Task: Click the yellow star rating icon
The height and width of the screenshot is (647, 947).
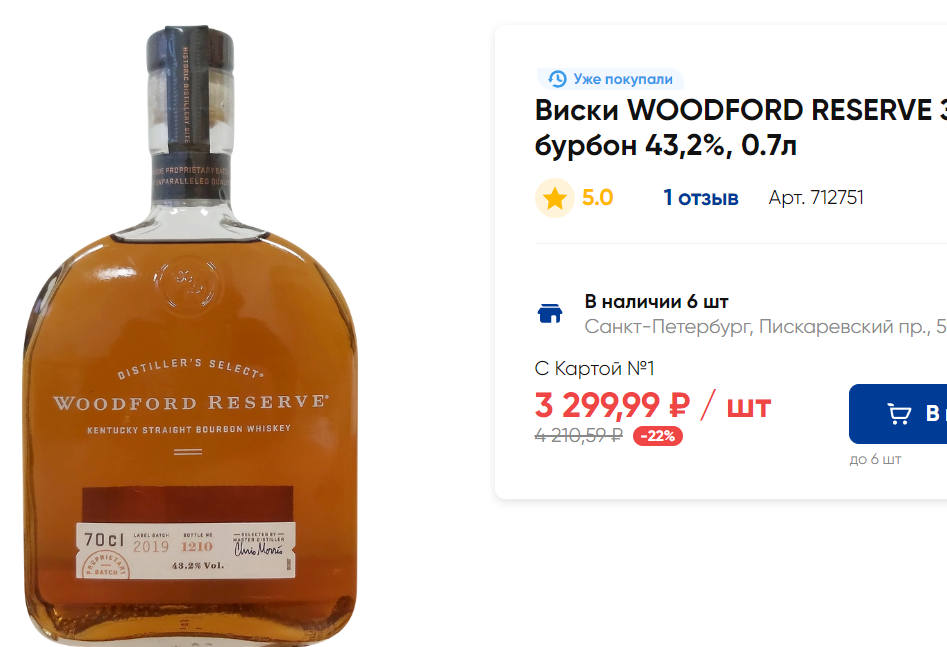Action: [554, 198]
